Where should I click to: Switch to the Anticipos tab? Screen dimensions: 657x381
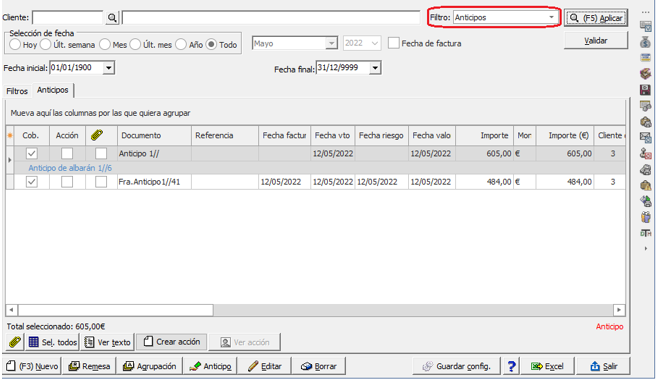(x=52, y=90)
